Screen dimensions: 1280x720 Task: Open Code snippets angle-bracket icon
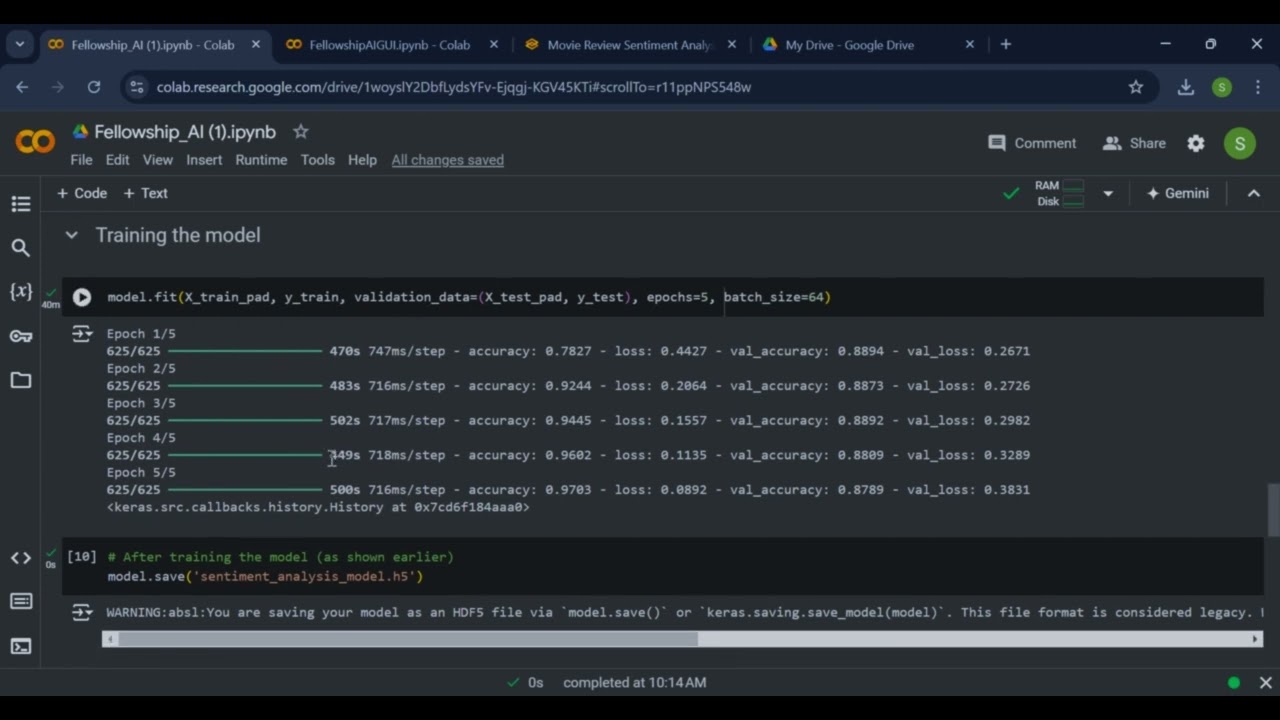tap(21, 558)
